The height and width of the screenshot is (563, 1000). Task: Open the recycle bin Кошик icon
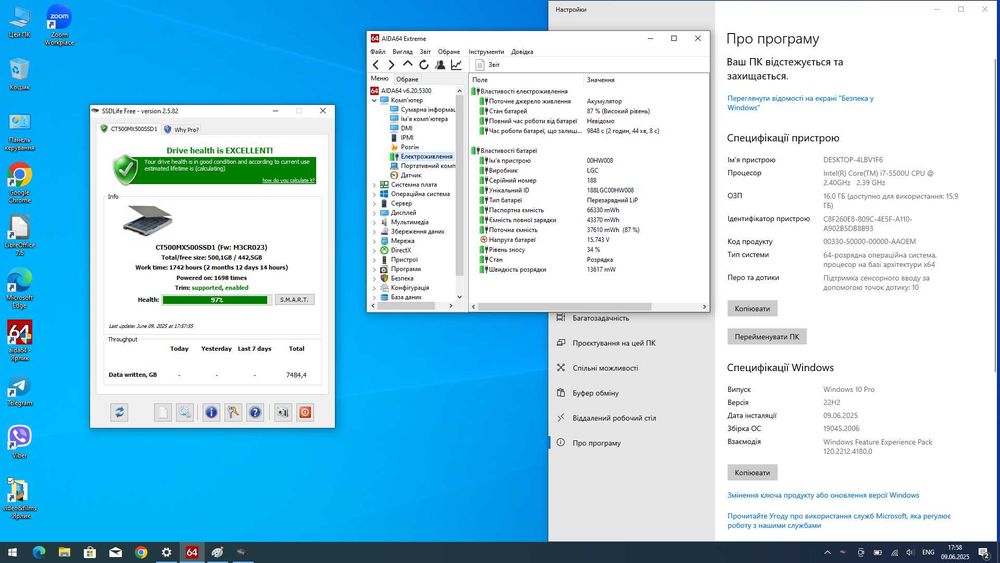[20, 74]
